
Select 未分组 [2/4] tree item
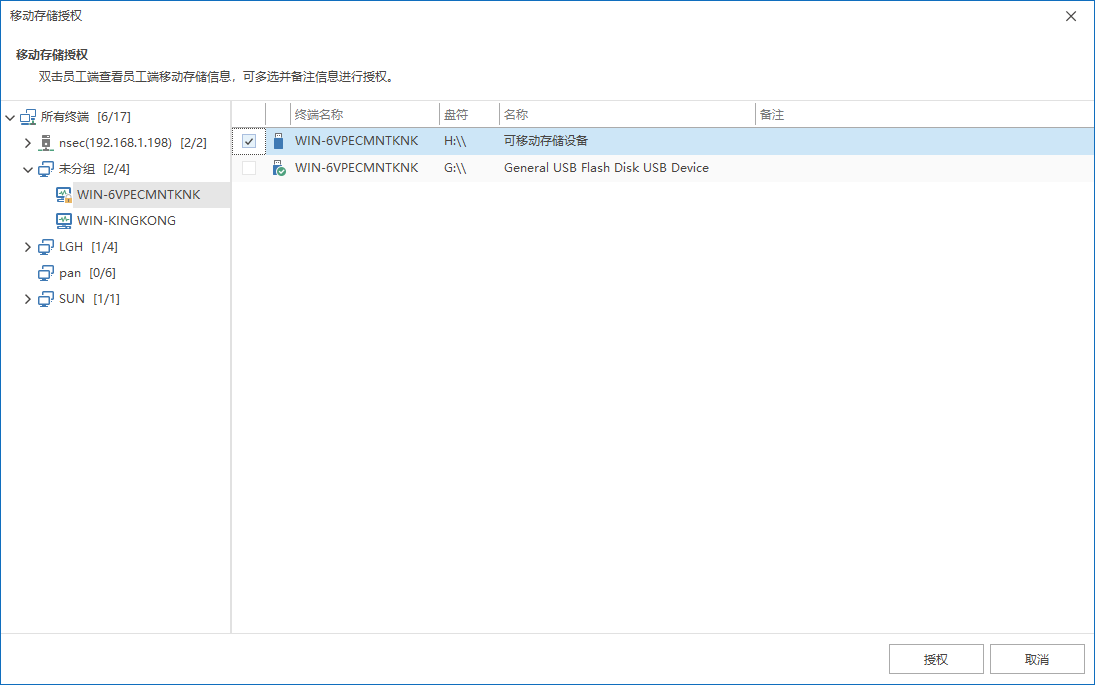tap(94, 168)
